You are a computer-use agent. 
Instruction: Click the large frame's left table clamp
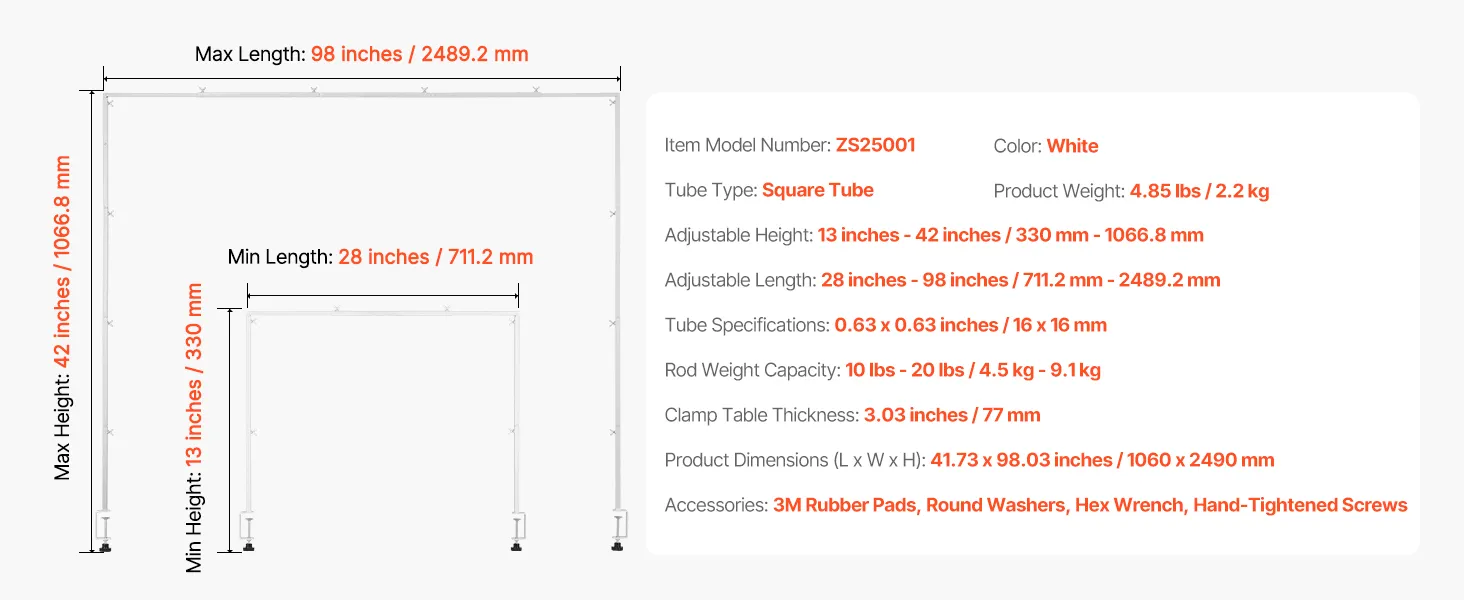(105, 528)
